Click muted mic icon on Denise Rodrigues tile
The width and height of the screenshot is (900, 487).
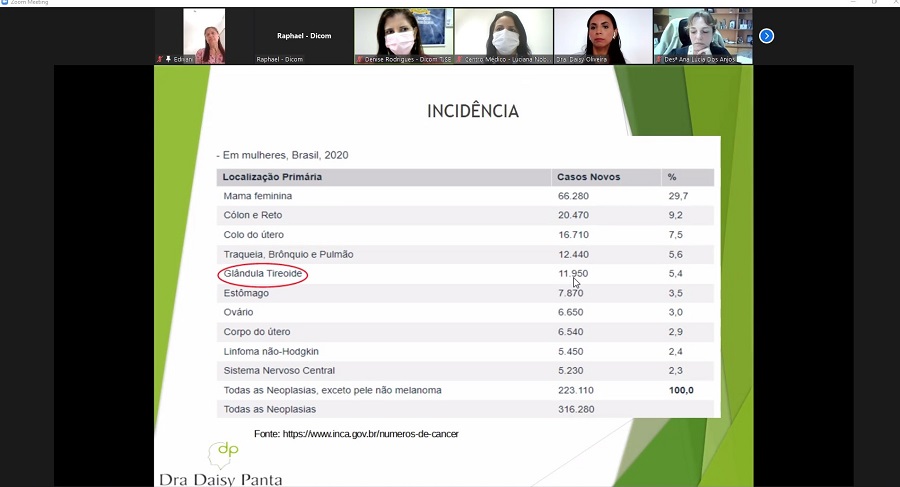359,59
